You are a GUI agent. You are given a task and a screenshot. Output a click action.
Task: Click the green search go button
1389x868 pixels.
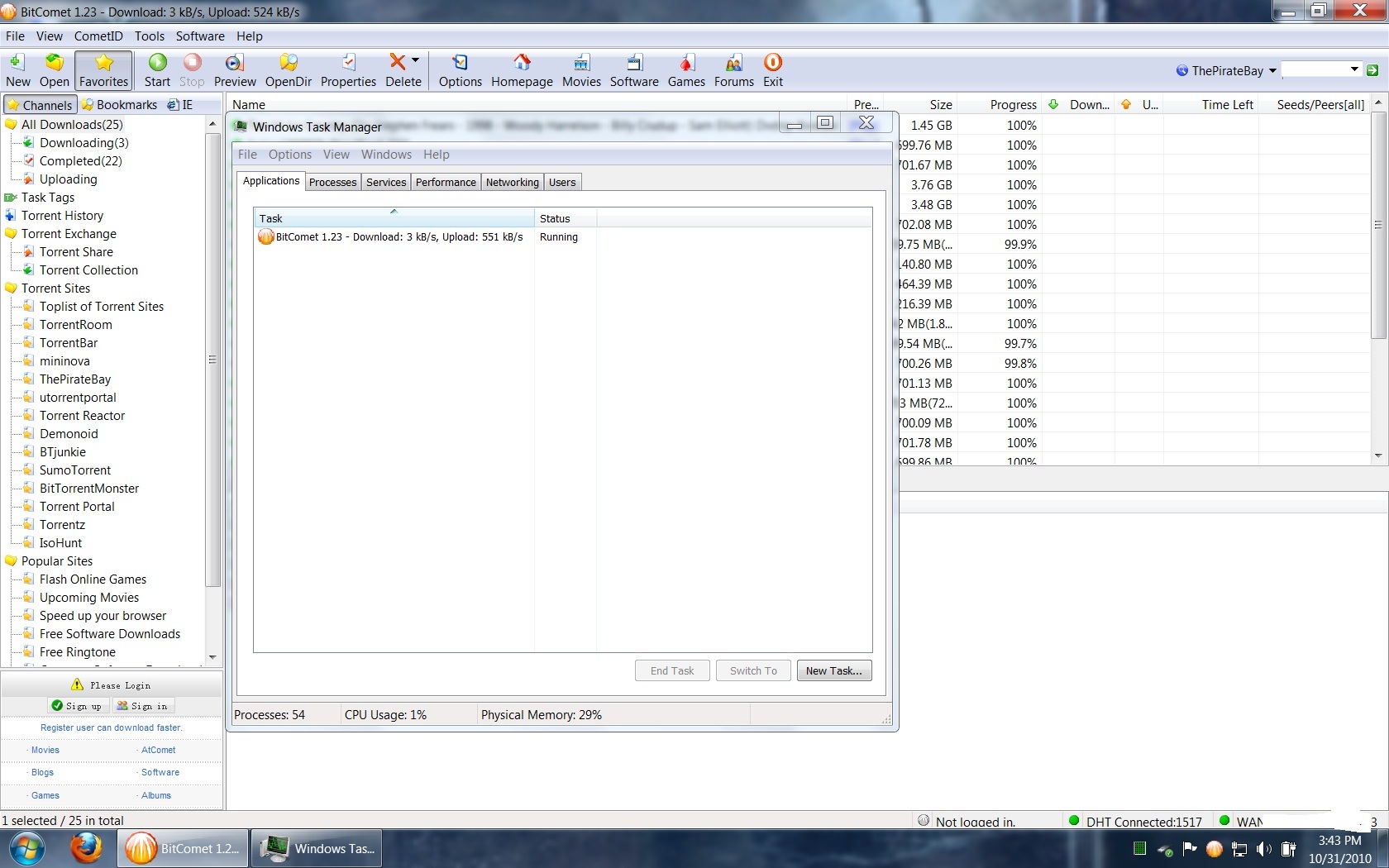click(x=1372, y=70)
